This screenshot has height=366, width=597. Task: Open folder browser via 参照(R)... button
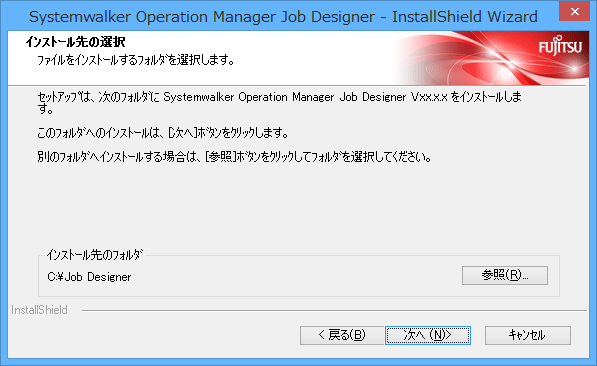505,275
